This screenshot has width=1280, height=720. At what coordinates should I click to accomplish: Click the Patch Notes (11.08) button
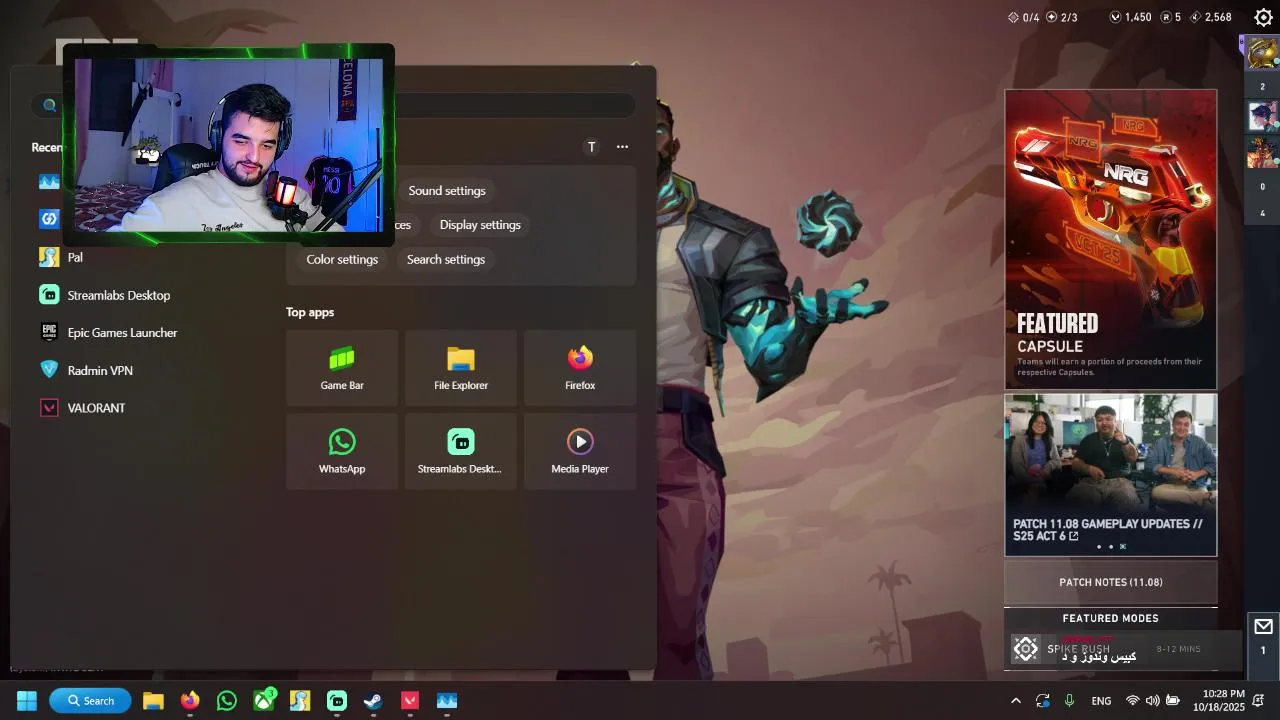click(1111, 582)
